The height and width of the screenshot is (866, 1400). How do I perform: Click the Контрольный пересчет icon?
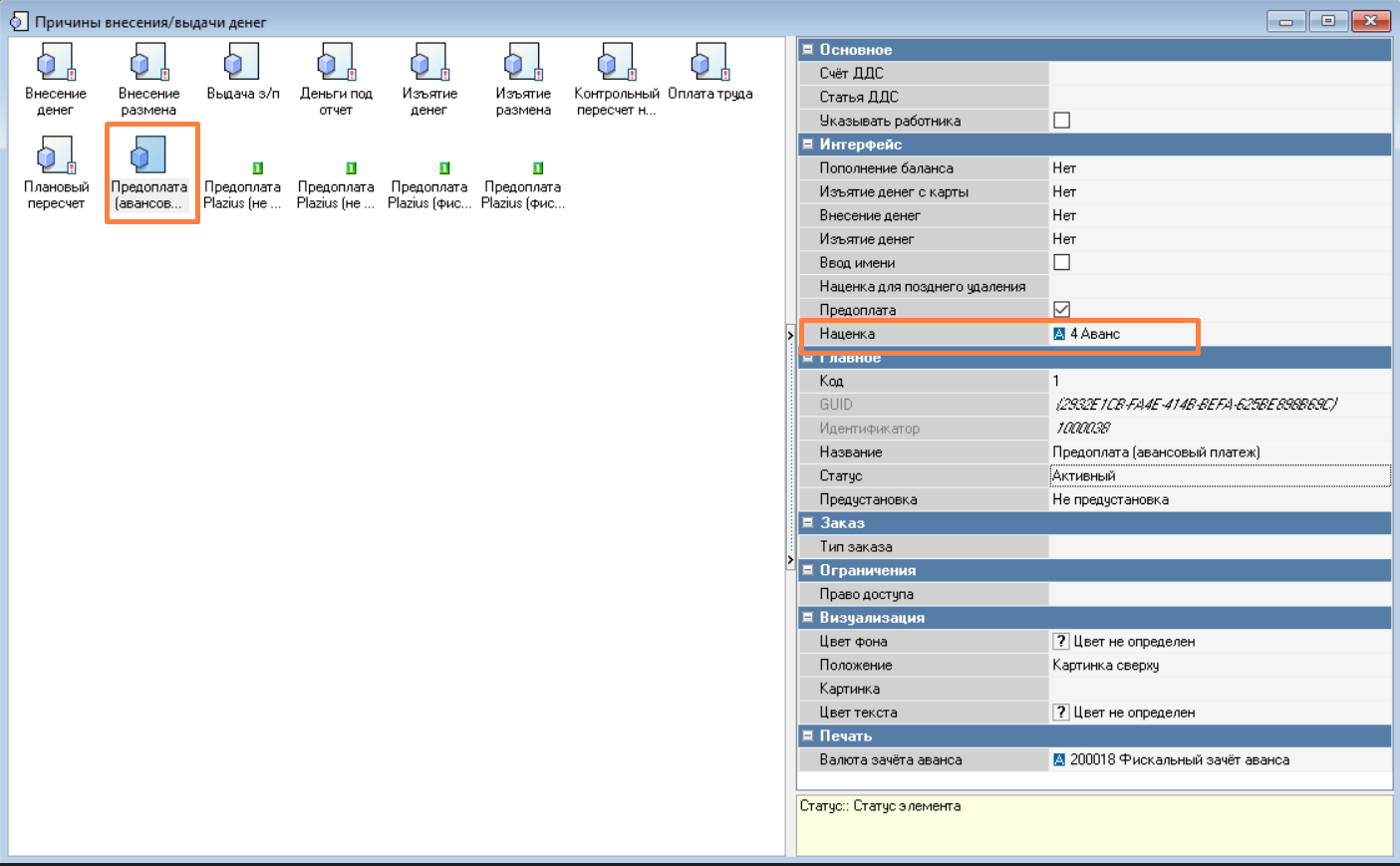(616, 65)
